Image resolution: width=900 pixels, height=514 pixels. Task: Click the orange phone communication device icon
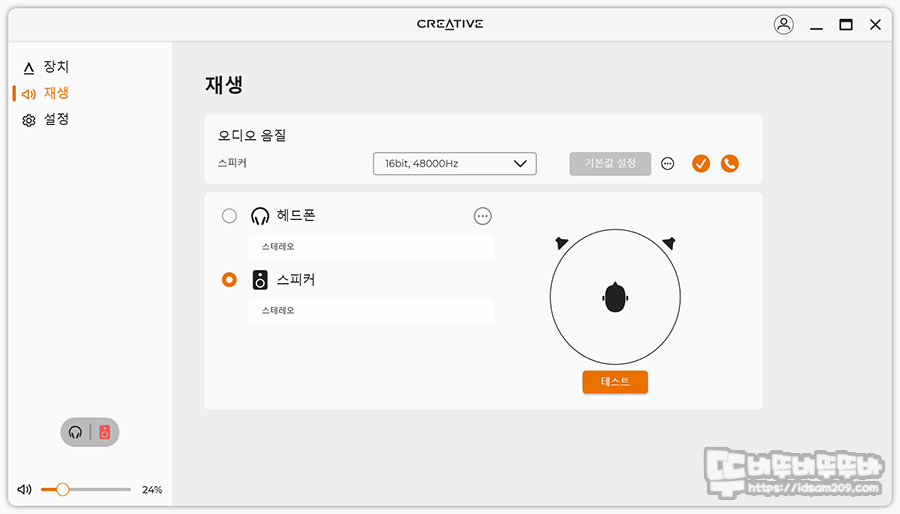[730, 163]
